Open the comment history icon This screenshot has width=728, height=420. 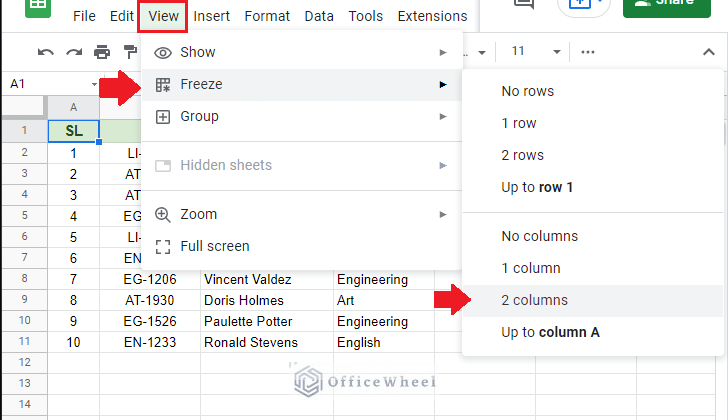pyautogui.click(x=524, y=5)
